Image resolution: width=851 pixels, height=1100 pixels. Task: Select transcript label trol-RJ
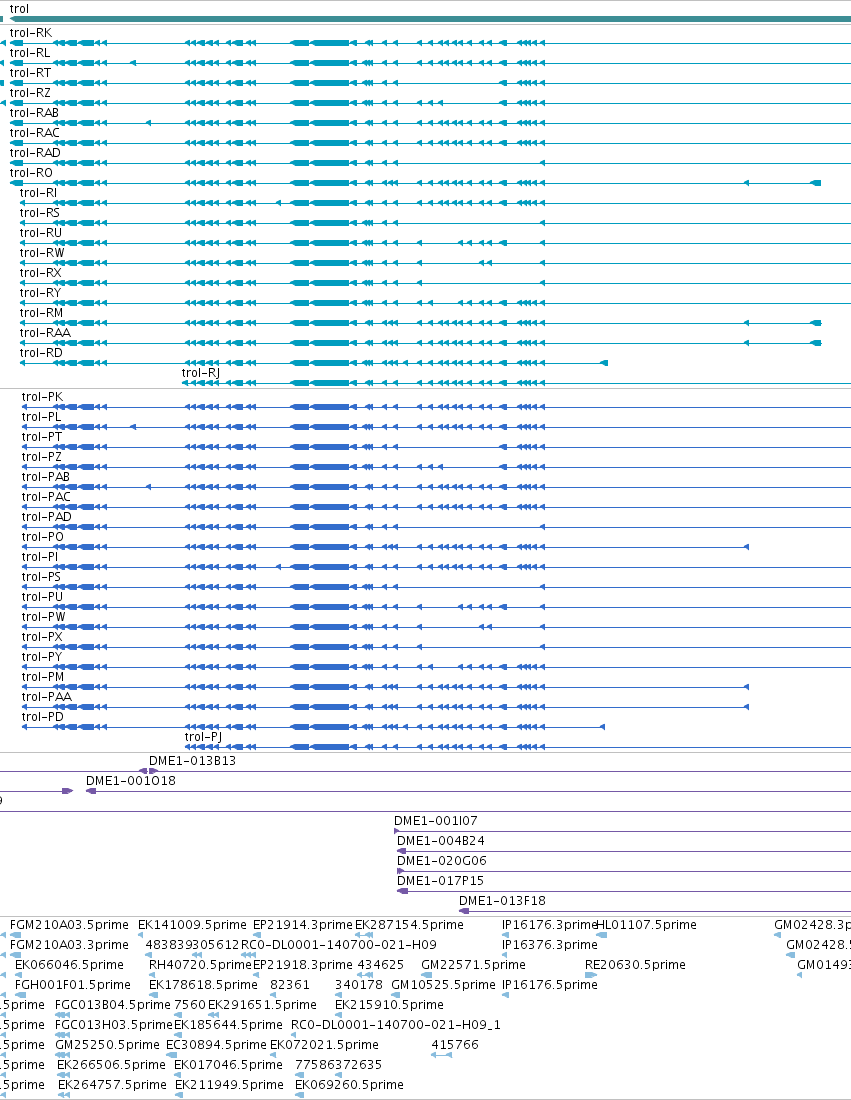tap(201, 373)
